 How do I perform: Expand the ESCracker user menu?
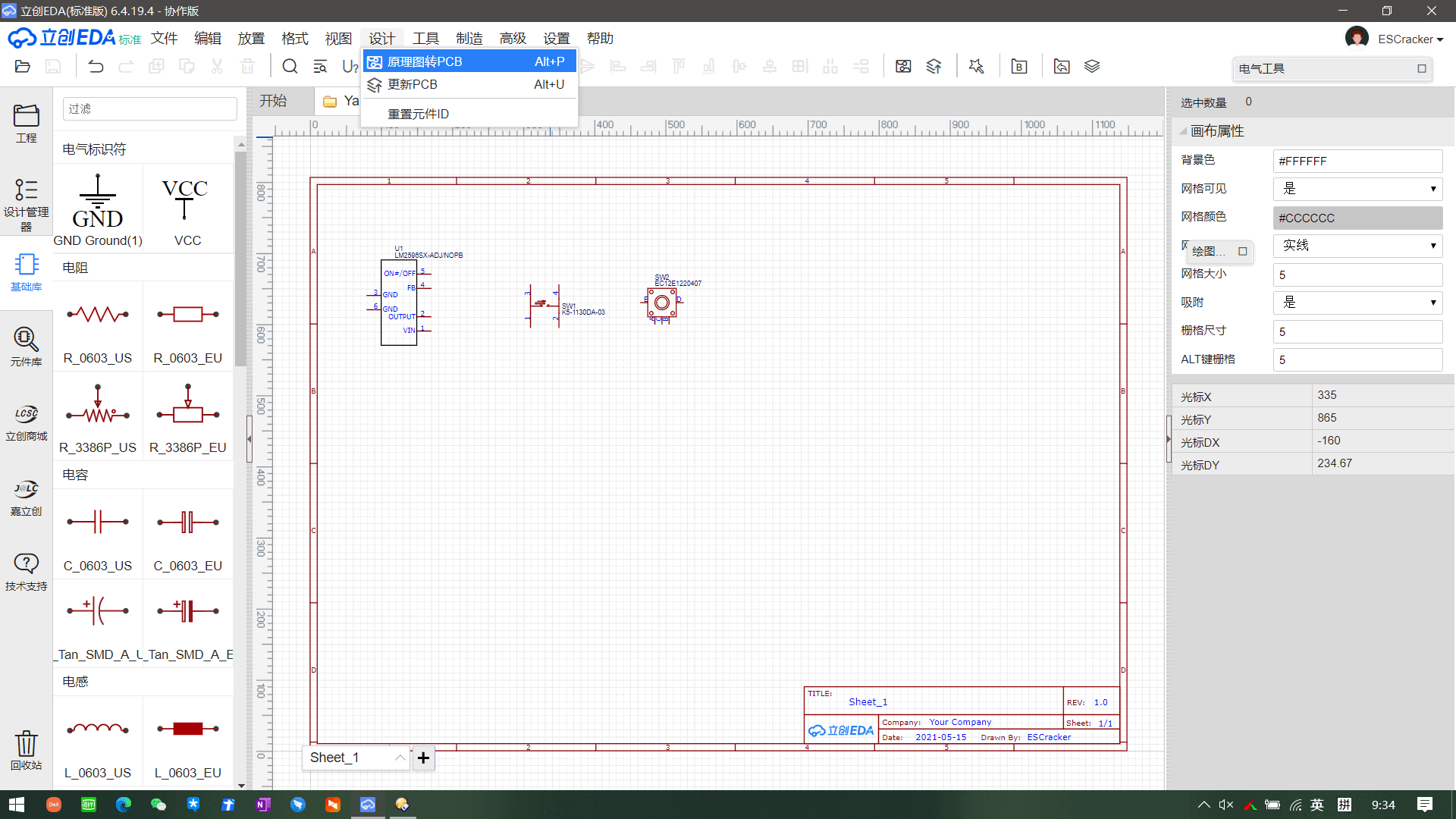[x=1410, y=39]
